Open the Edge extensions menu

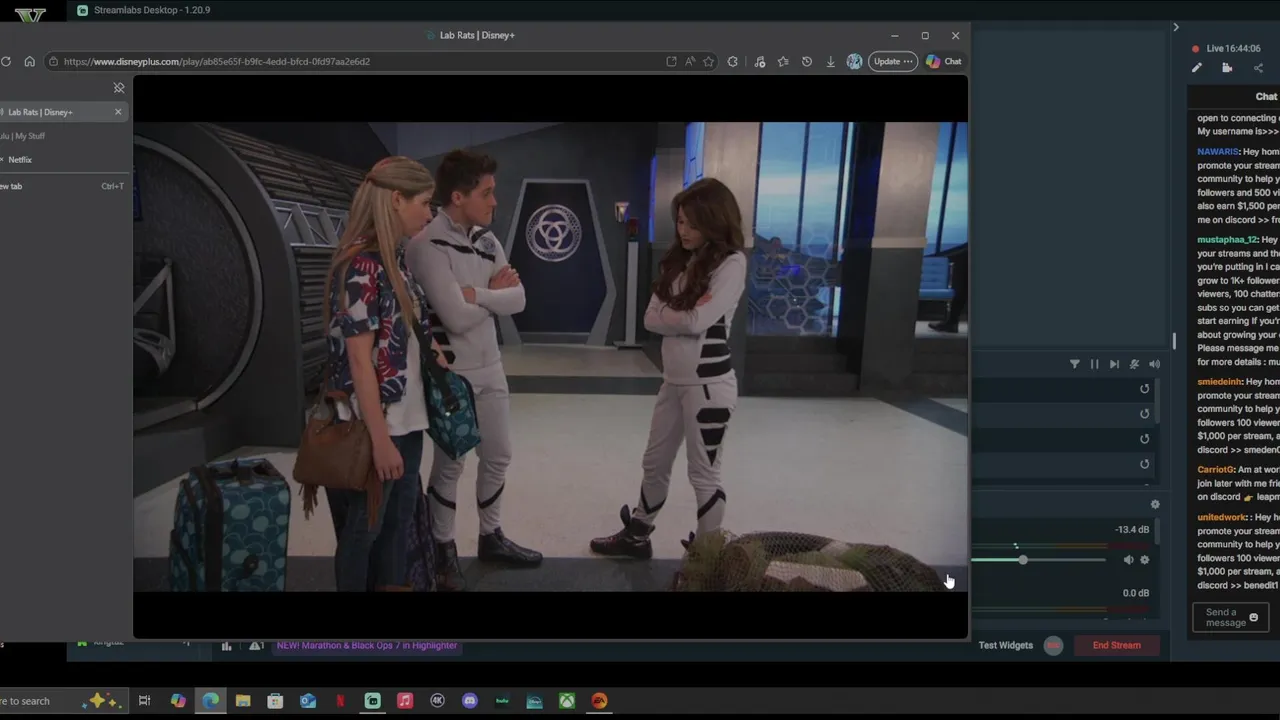(733, 61)
